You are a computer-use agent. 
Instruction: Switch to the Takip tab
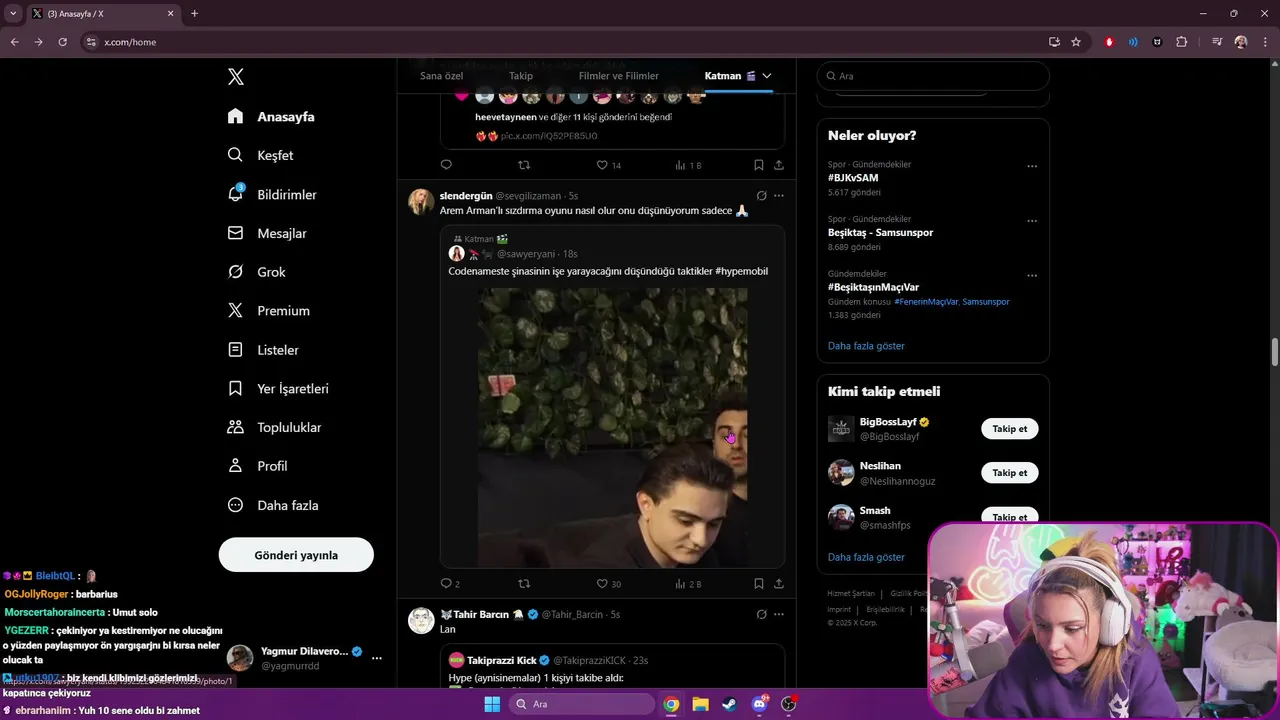click(521, 76)
